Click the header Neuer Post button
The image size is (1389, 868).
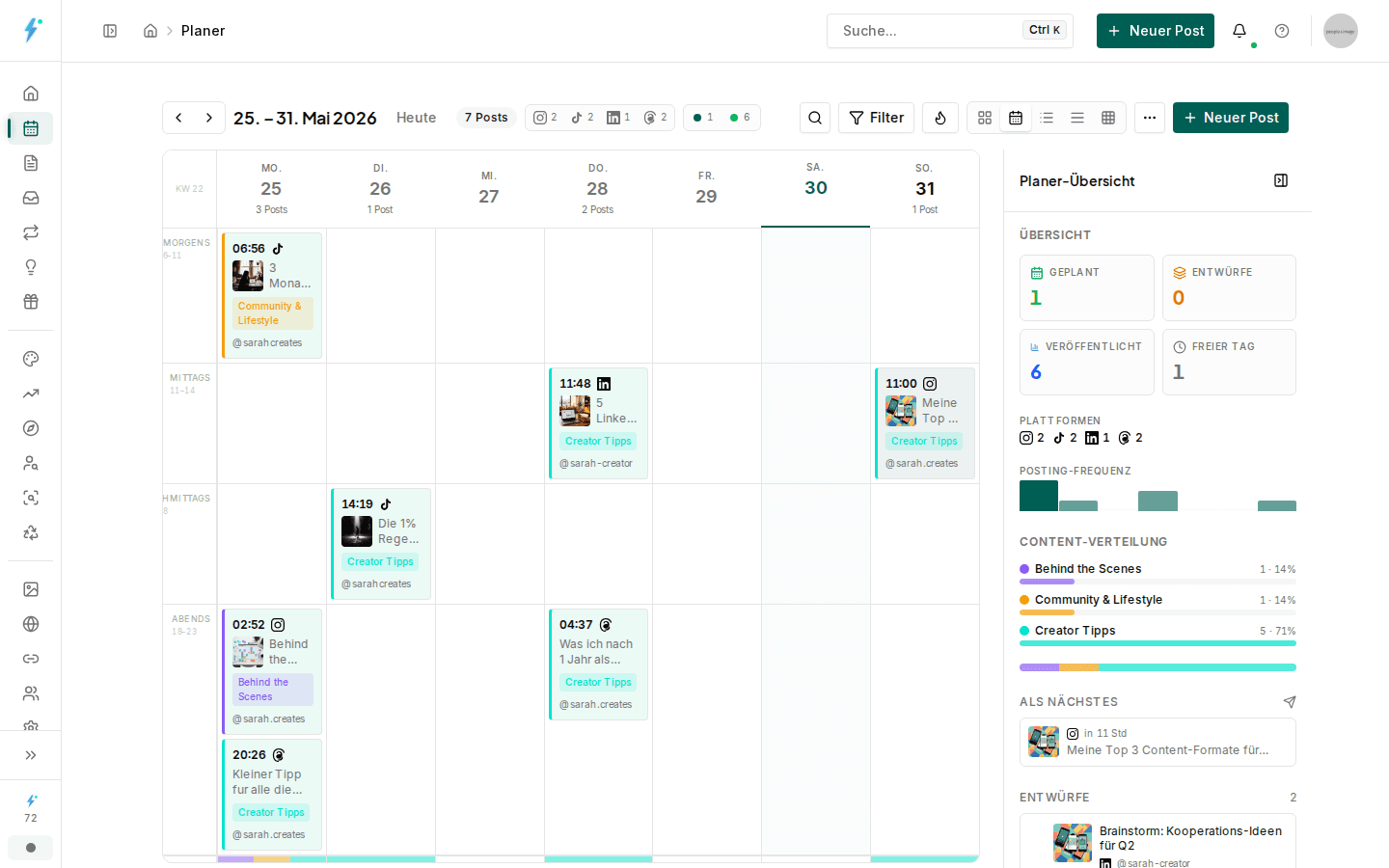[1156, 31]
